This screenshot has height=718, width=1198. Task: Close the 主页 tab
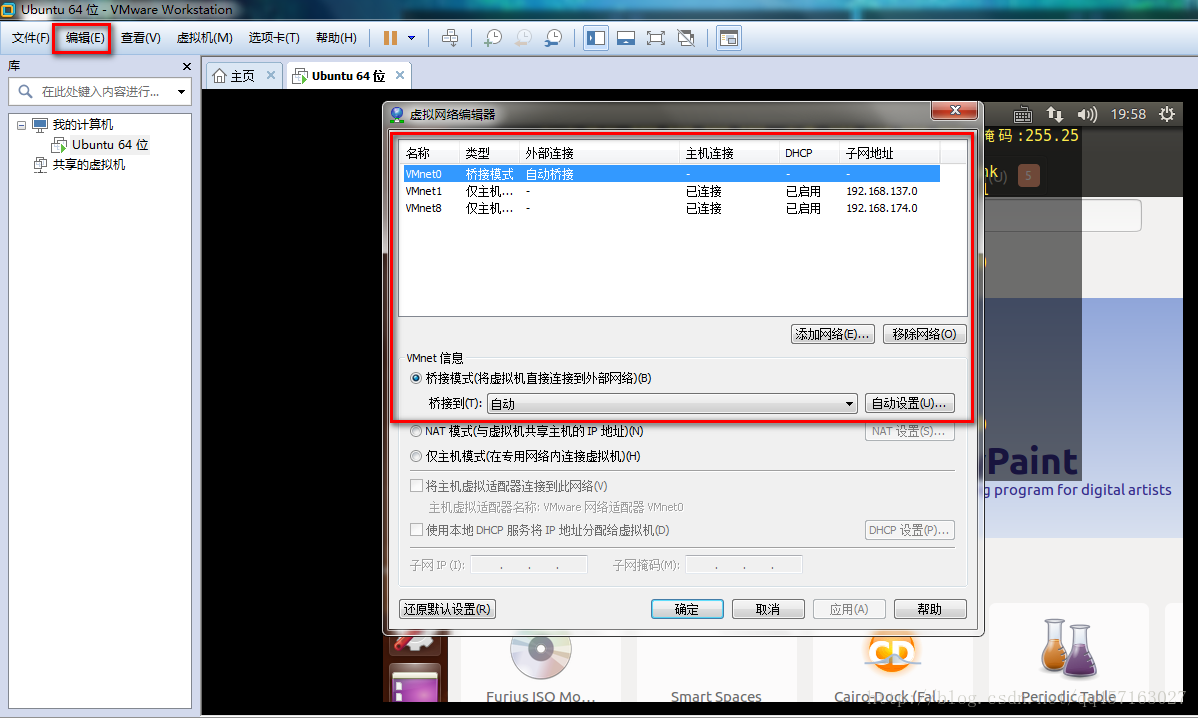coord(270,75)
